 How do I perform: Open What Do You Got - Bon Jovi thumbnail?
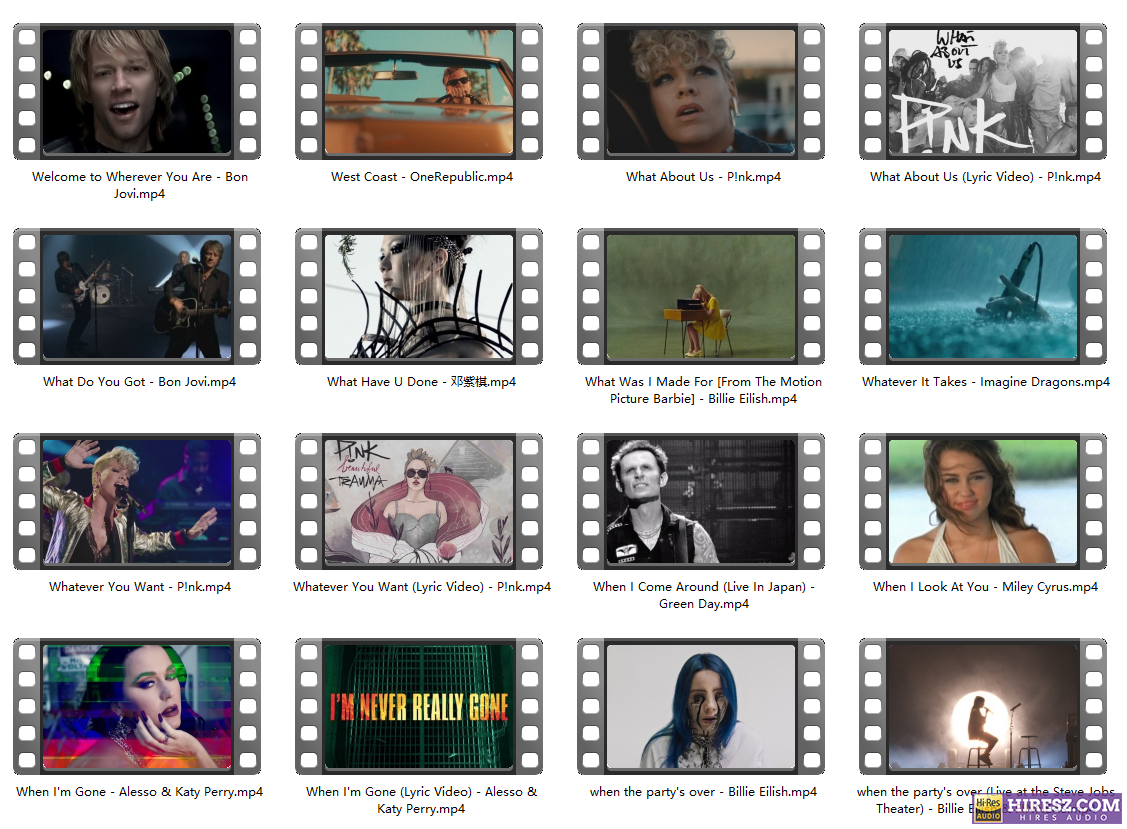[x=137, y=296]
